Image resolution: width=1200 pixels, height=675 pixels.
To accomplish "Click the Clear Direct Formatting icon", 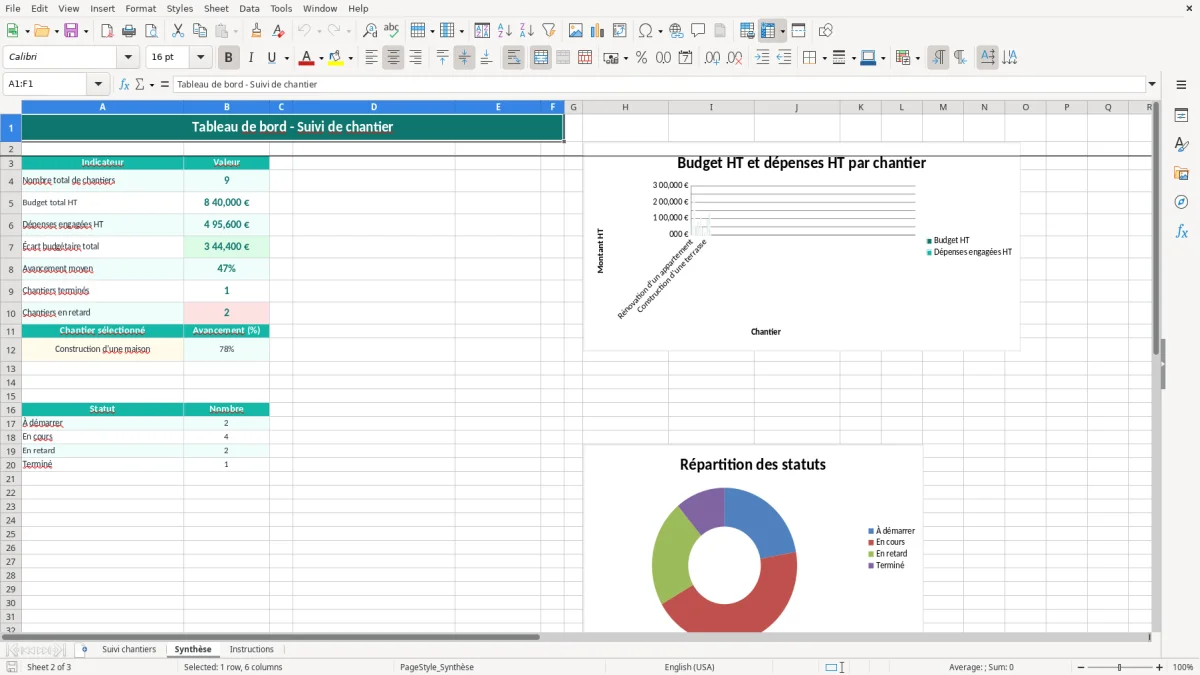I will [279, 31].
